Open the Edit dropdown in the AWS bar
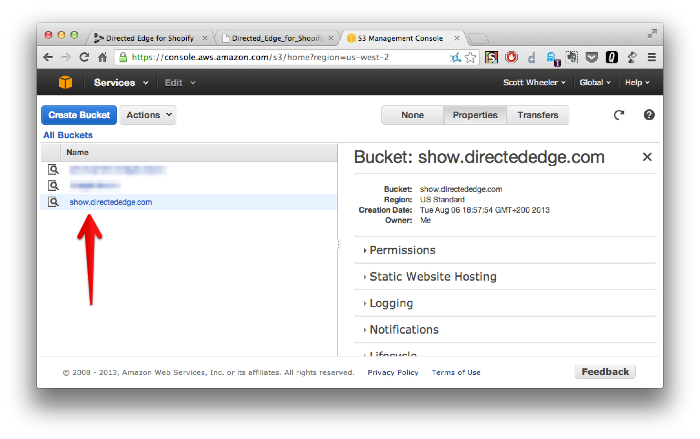This screenshot has width=700, height=439. (180, 83)
